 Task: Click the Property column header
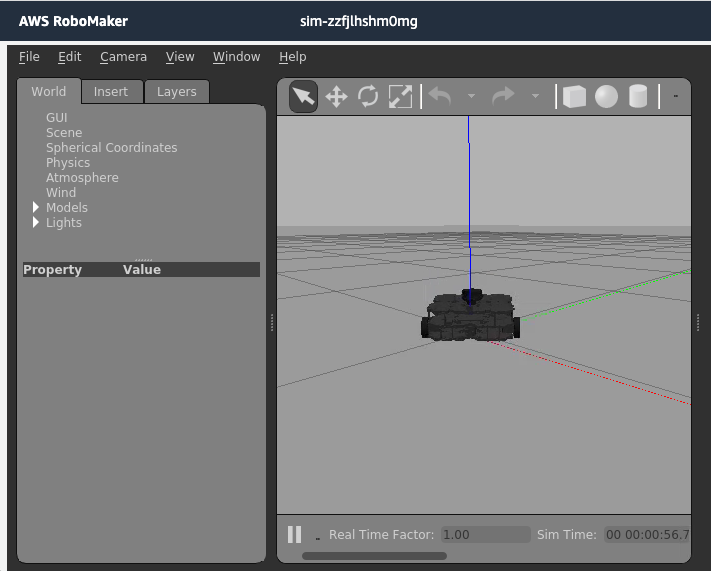point(53,269)
